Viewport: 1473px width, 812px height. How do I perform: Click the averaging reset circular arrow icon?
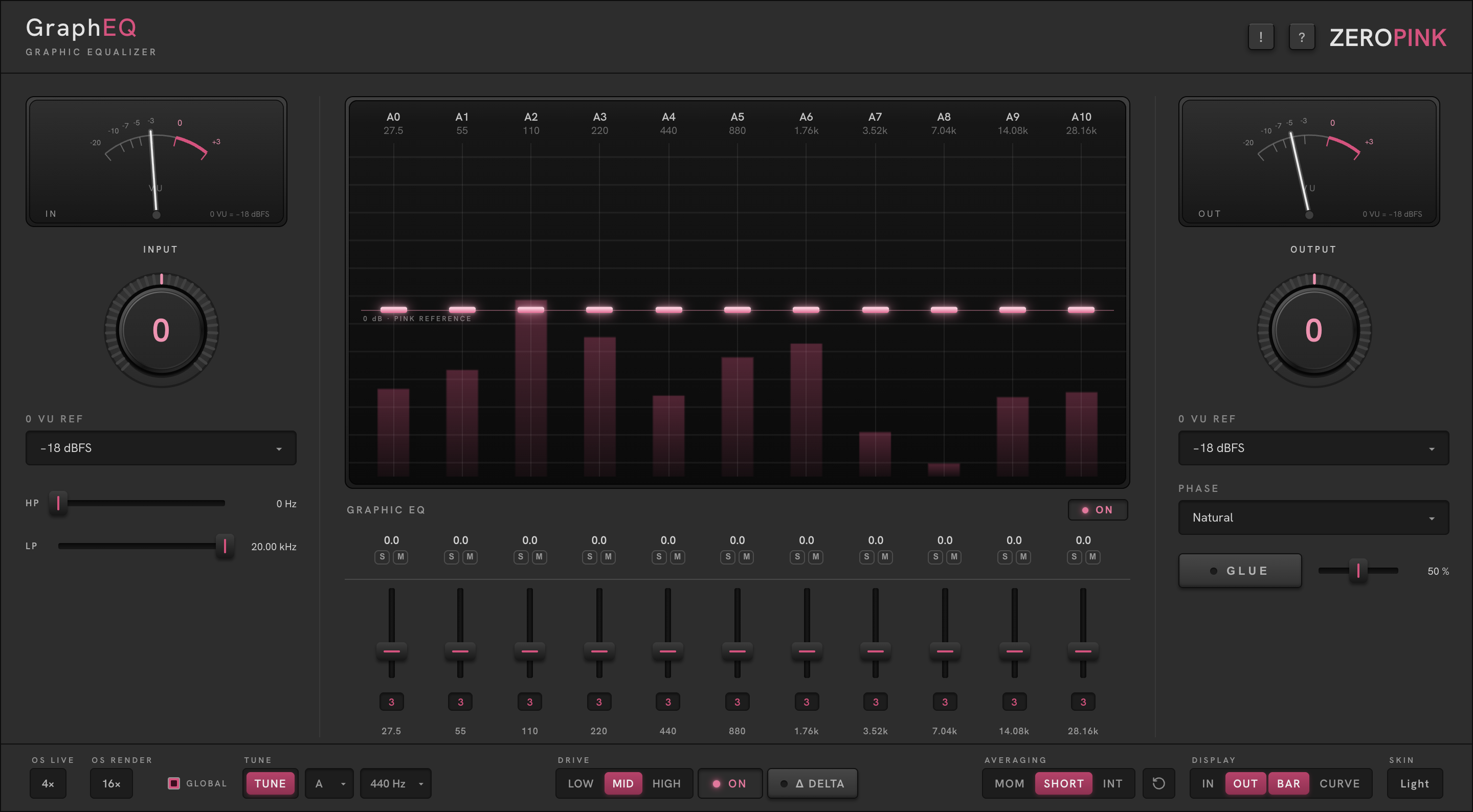[1158, 783]
